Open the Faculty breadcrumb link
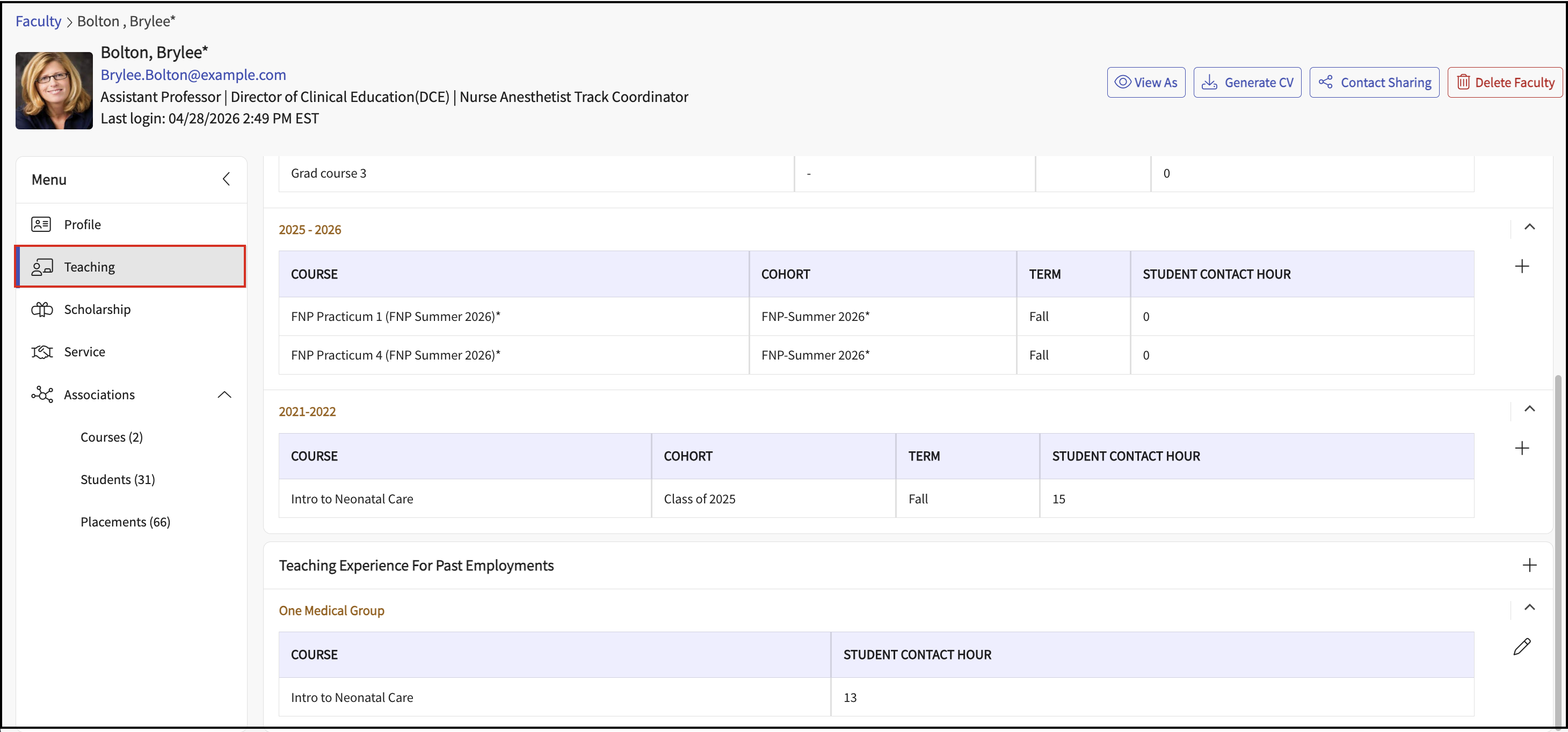This screenshot has width=1568, height=732. (38, 21)
